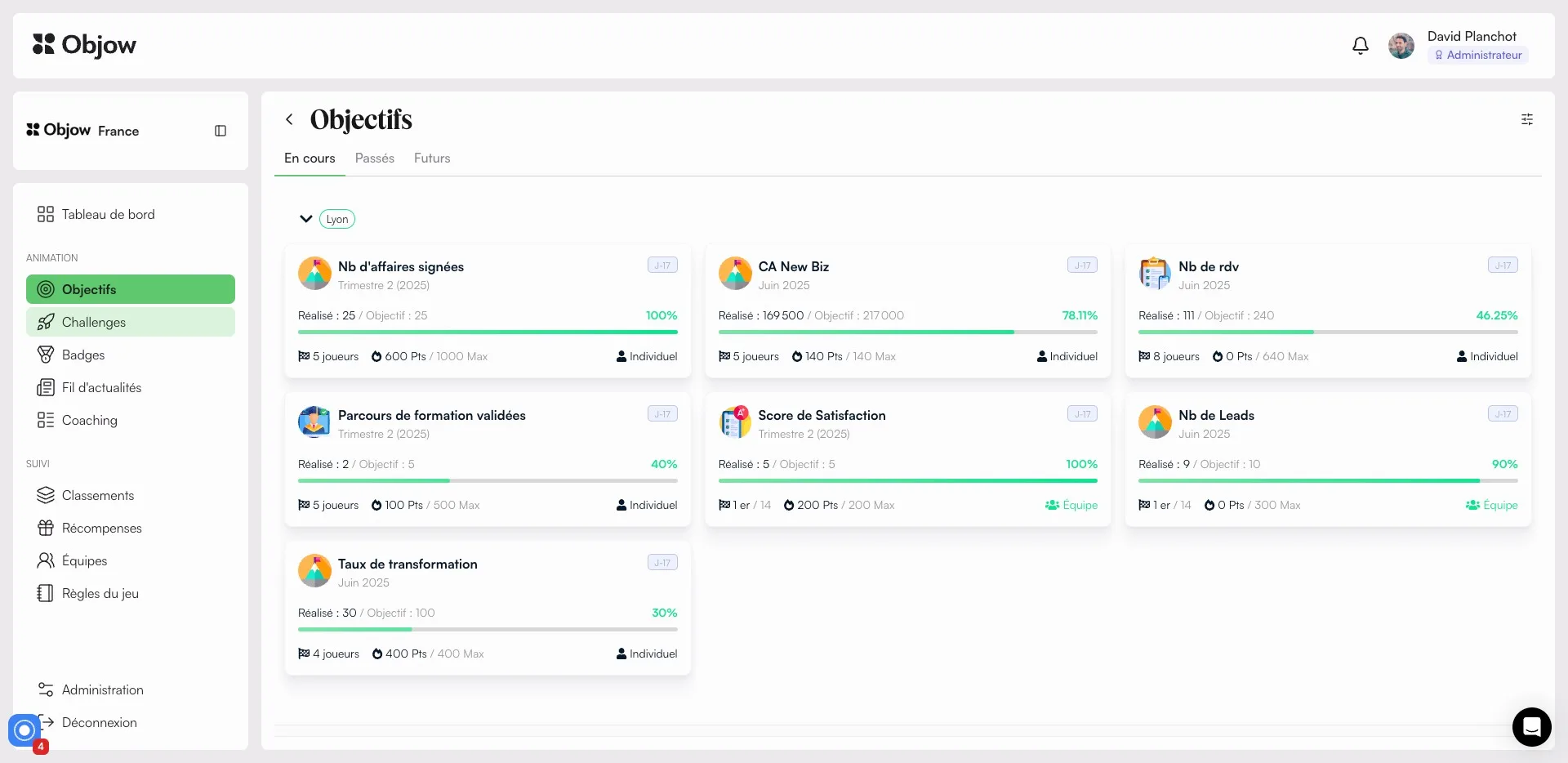Open the Nb d'affaires signées card
This screenshot has height=763, width=1568.
click(488, 310)
